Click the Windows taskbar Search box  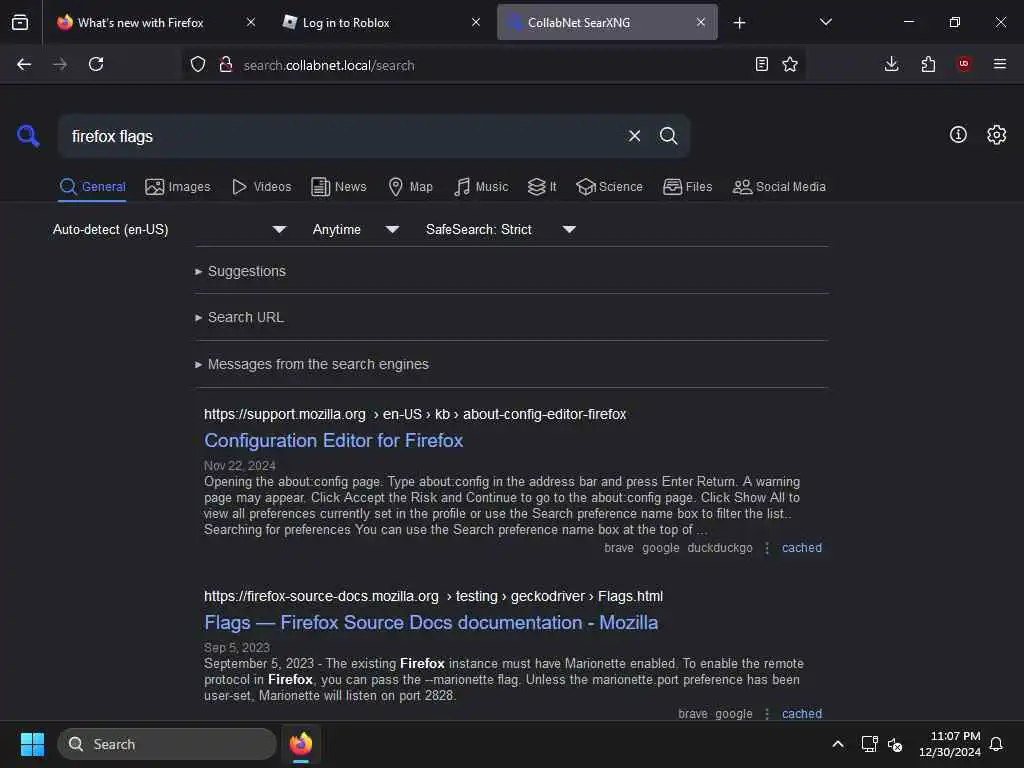click(167, 744)
